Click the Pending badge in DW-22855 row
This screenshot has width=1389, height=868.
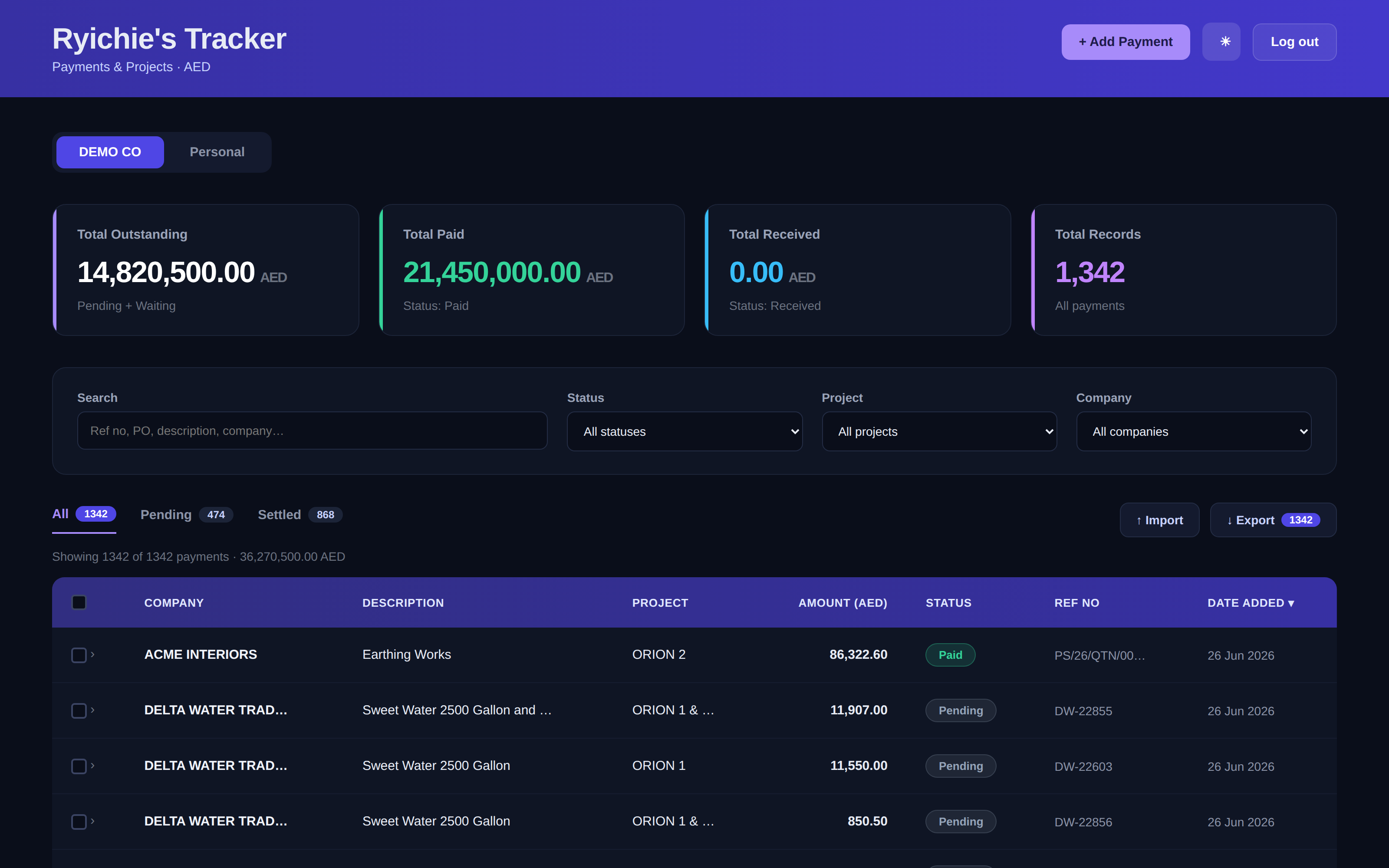coord(960,711)
